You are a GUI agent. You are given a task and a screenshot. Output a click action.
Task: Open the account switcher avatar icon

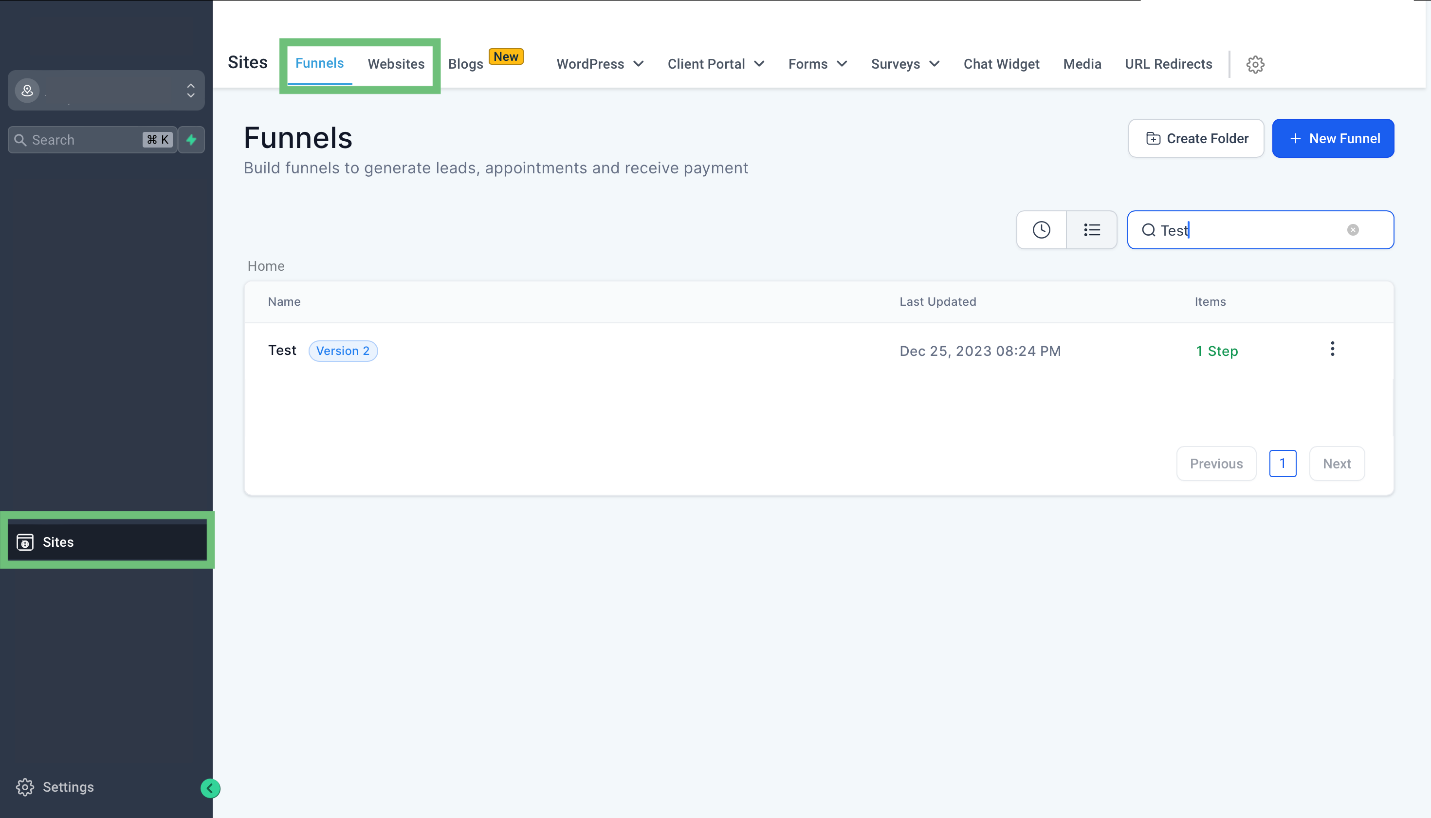(x=27, y=90)
